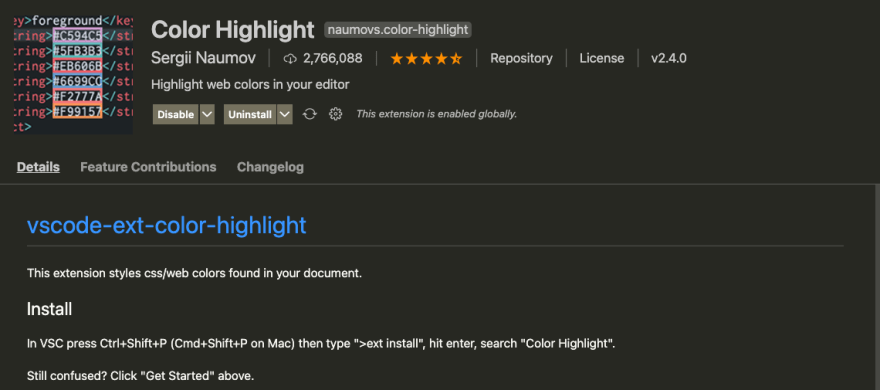The width and height of the screenshot is (880, 390).
Task: Click the star rating icons
Action: (426, 58)
